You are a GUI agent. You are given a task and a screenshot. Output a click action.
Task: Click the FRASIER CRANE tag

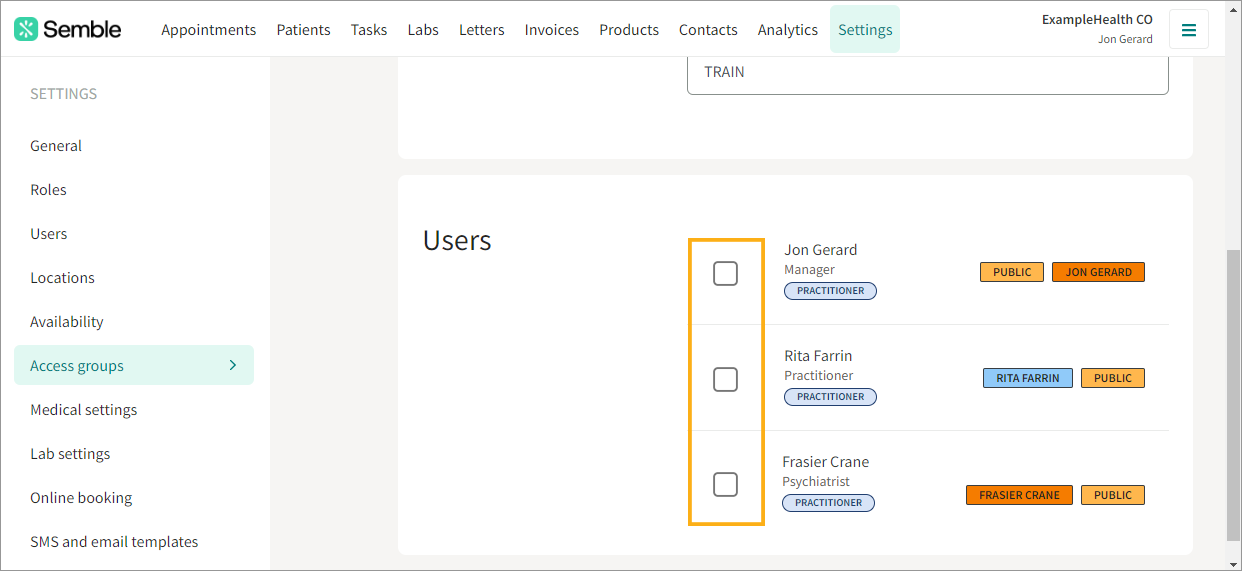pyautogui.click(x=1019, y=495)
